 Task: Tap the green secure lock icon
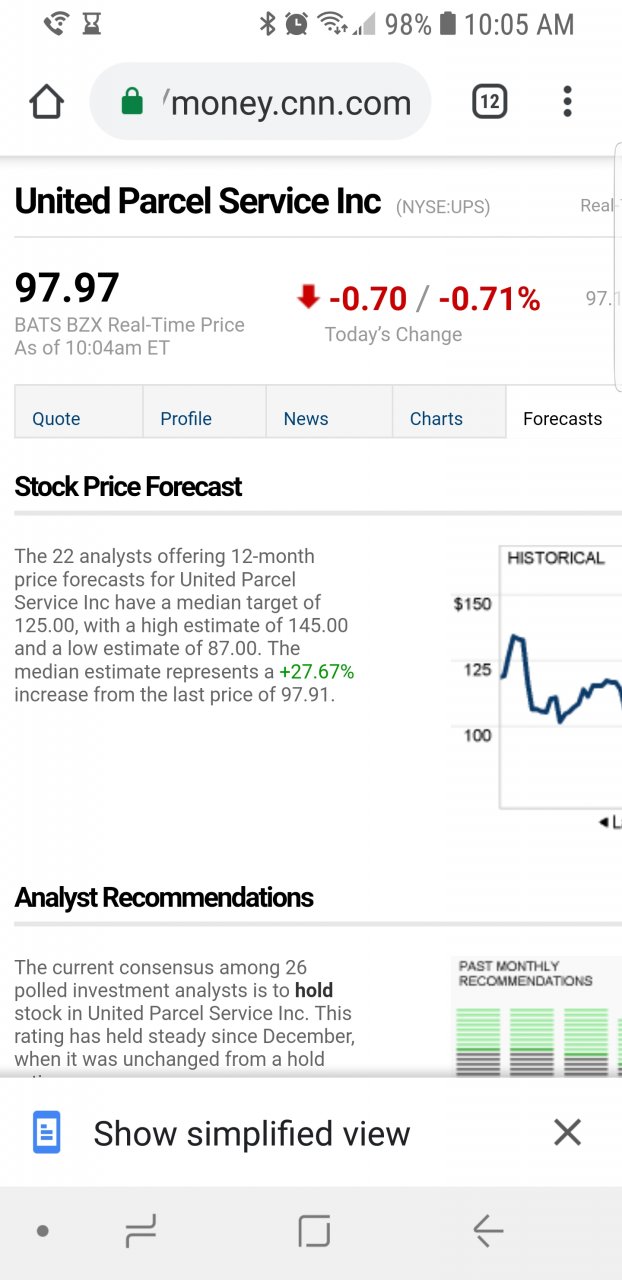(132, 102)
